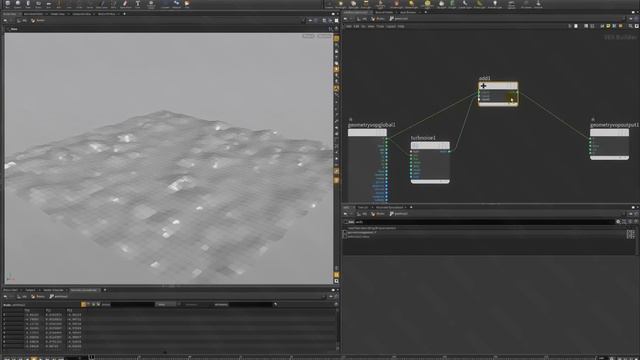Switch to the Asset Browser tab
640x360 pixels.
pos(408,12)
